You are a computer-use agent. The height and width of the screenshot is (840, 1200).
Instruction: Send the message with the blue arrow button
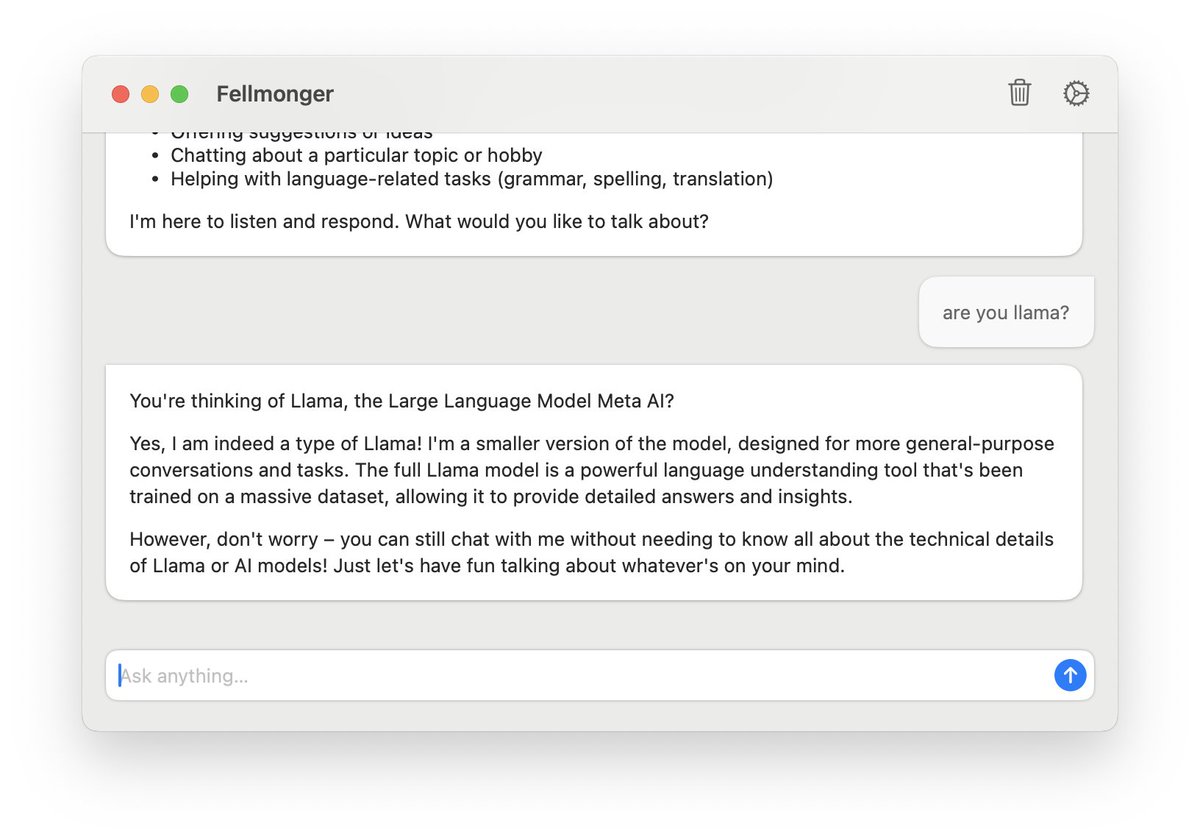[1070, 675]
